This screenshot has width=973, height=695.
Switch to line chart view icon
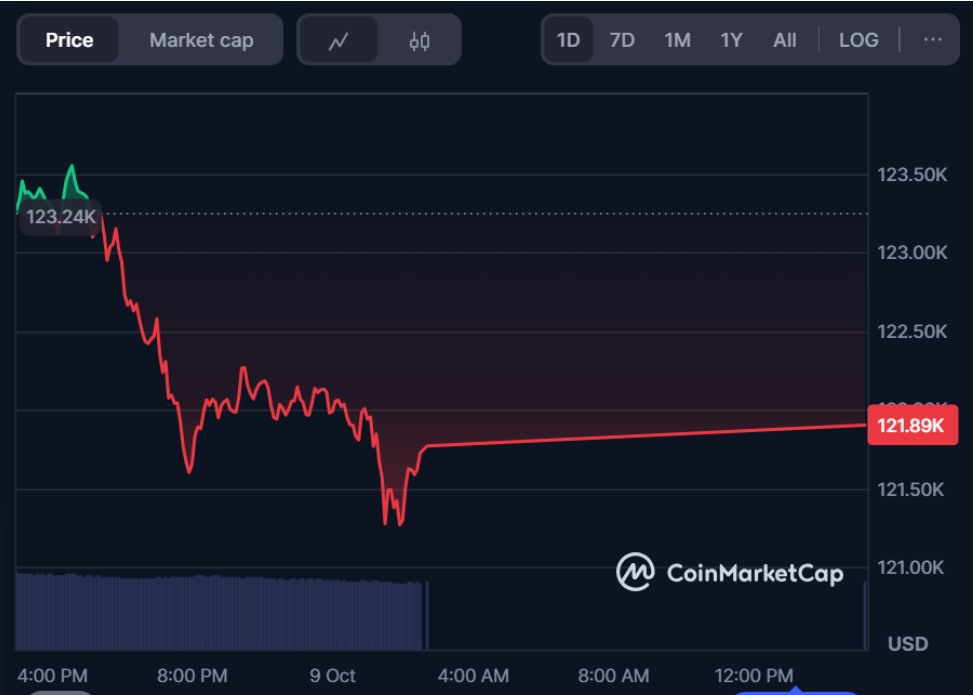(x=339, y=41)
